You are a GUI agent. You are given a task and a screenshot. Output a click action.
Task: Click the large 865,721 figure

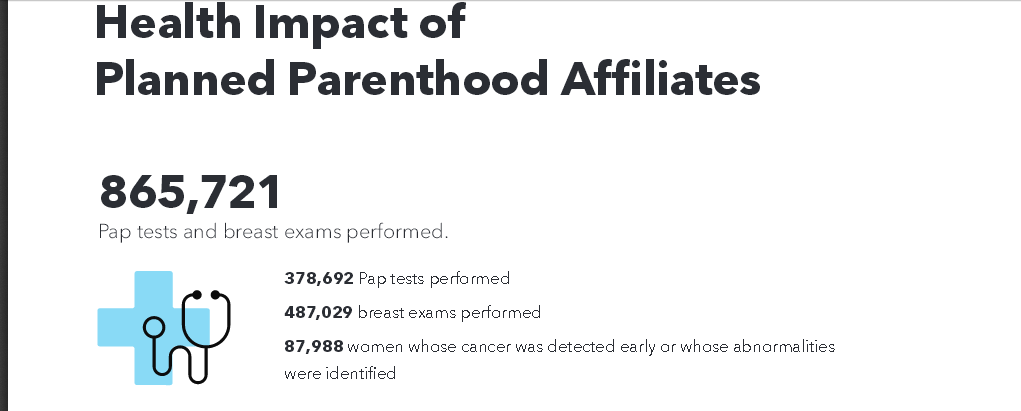tap(190, 191)
